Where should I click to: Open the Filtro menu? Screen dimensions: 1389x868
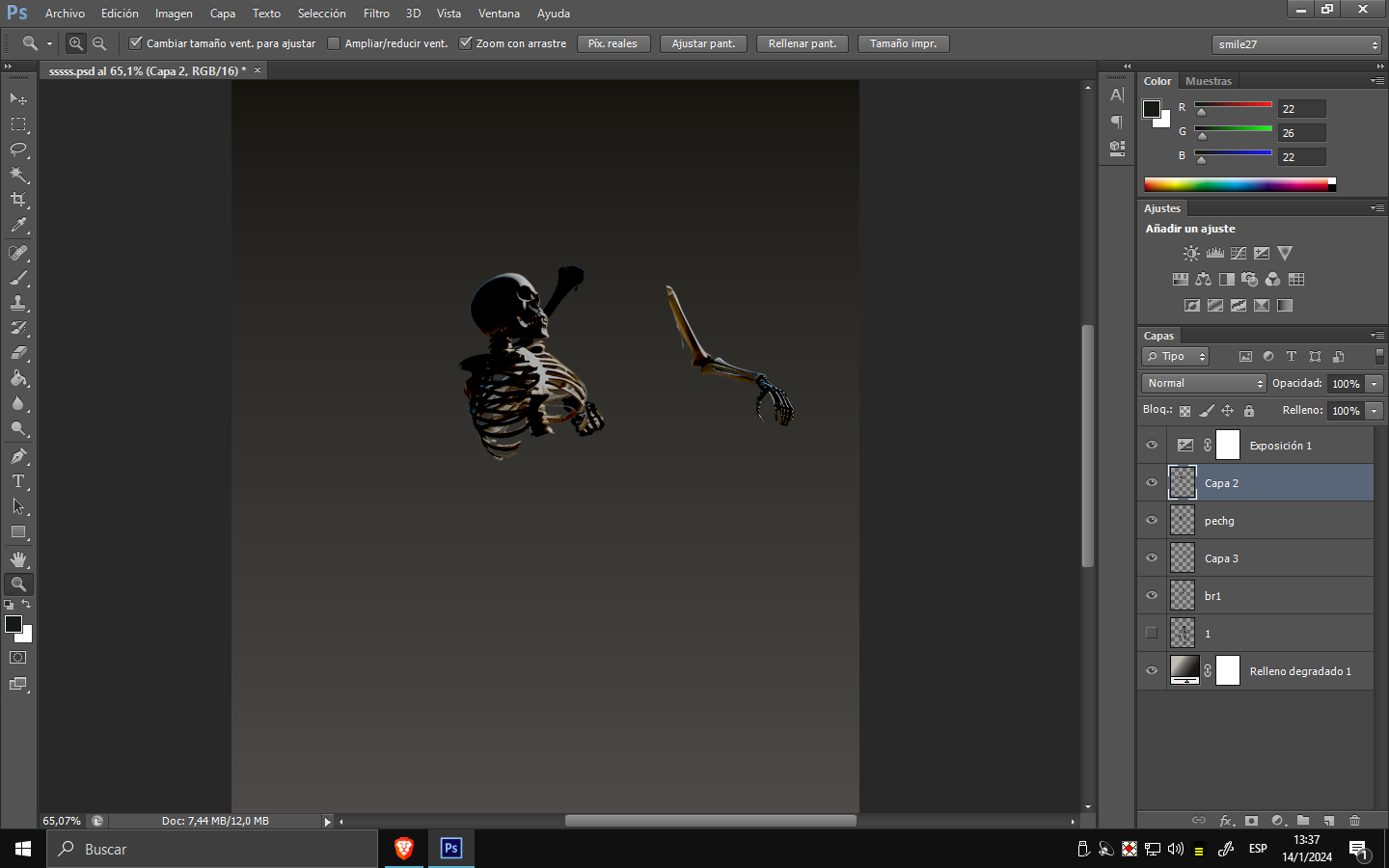tap(376, 14)
